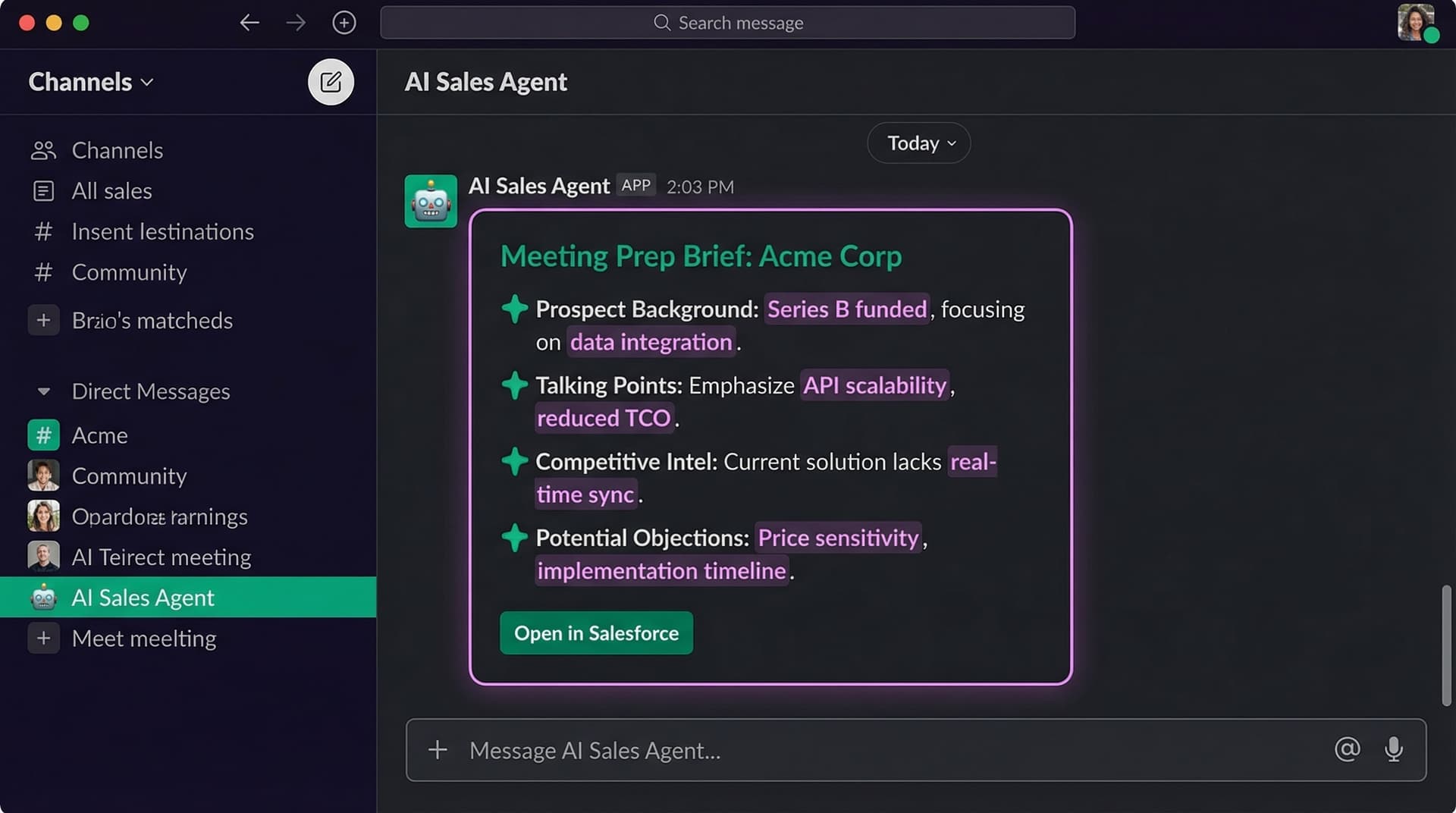This screenshot has width=1456, height=813.
Task: Collapse the Direct Messages section
Action: 44,391
